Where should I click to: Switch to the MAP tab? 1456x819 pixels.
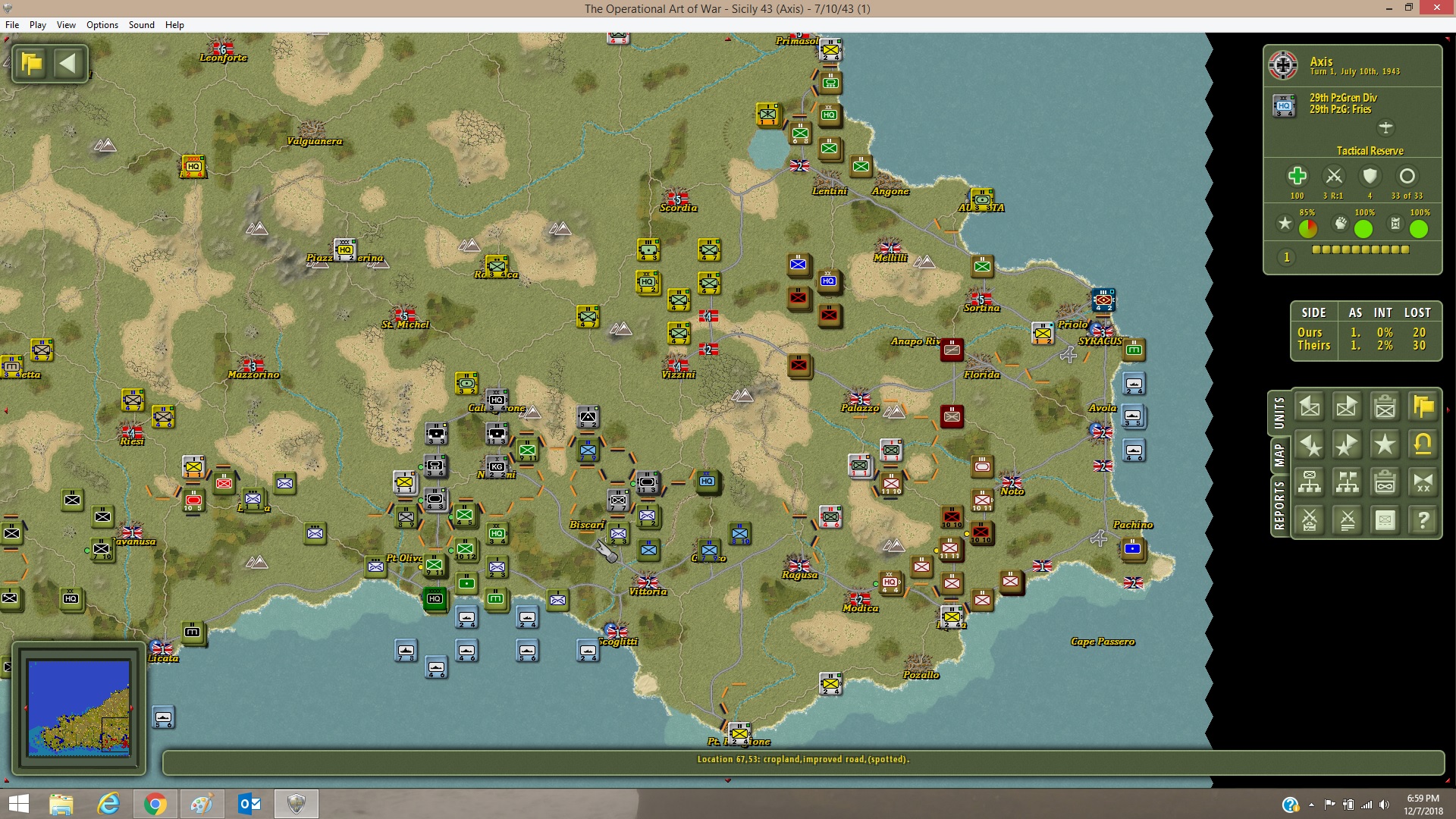pyautogui.click(x=1279, y=455)
